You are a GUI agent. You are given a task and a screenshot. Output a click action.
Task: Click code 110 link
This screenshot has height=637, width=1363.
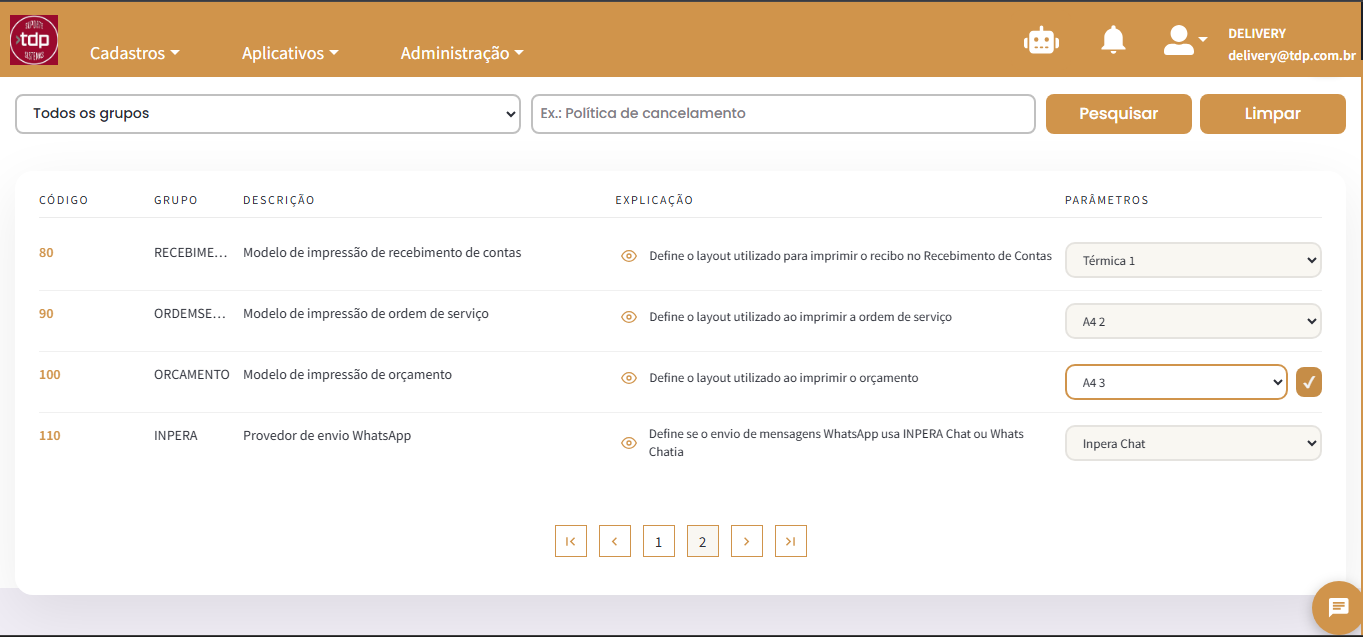pyautogui.click(x=50, y=436)
